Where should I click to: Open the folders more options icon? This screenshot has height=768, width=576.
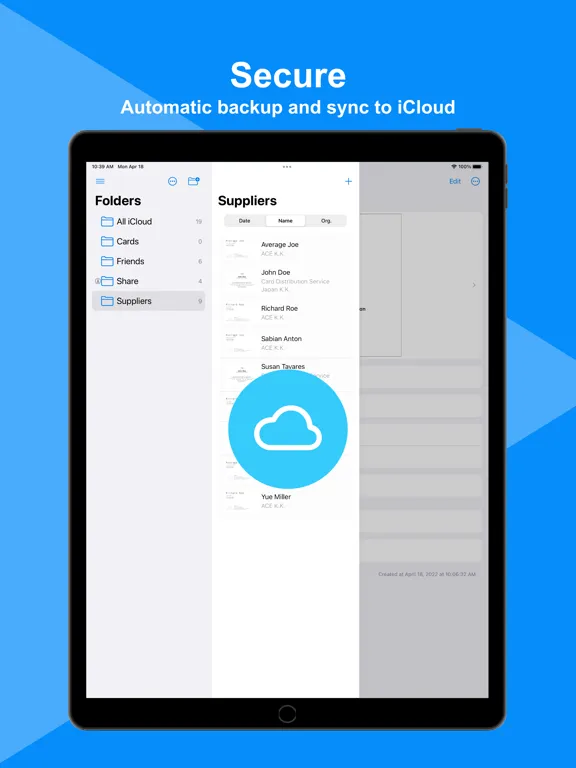(x=172, y=181)
